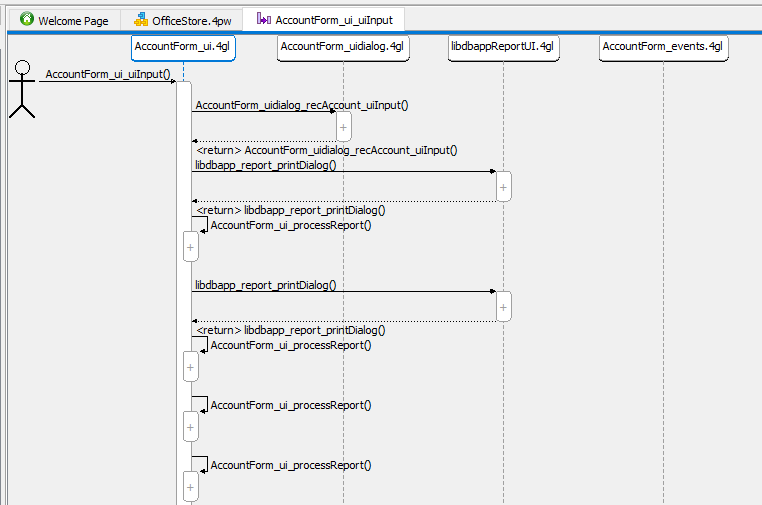Expand the AccountForm_uidialog_recAccount_uiInput activation box
762x505 pixels.
pos(344,127)
